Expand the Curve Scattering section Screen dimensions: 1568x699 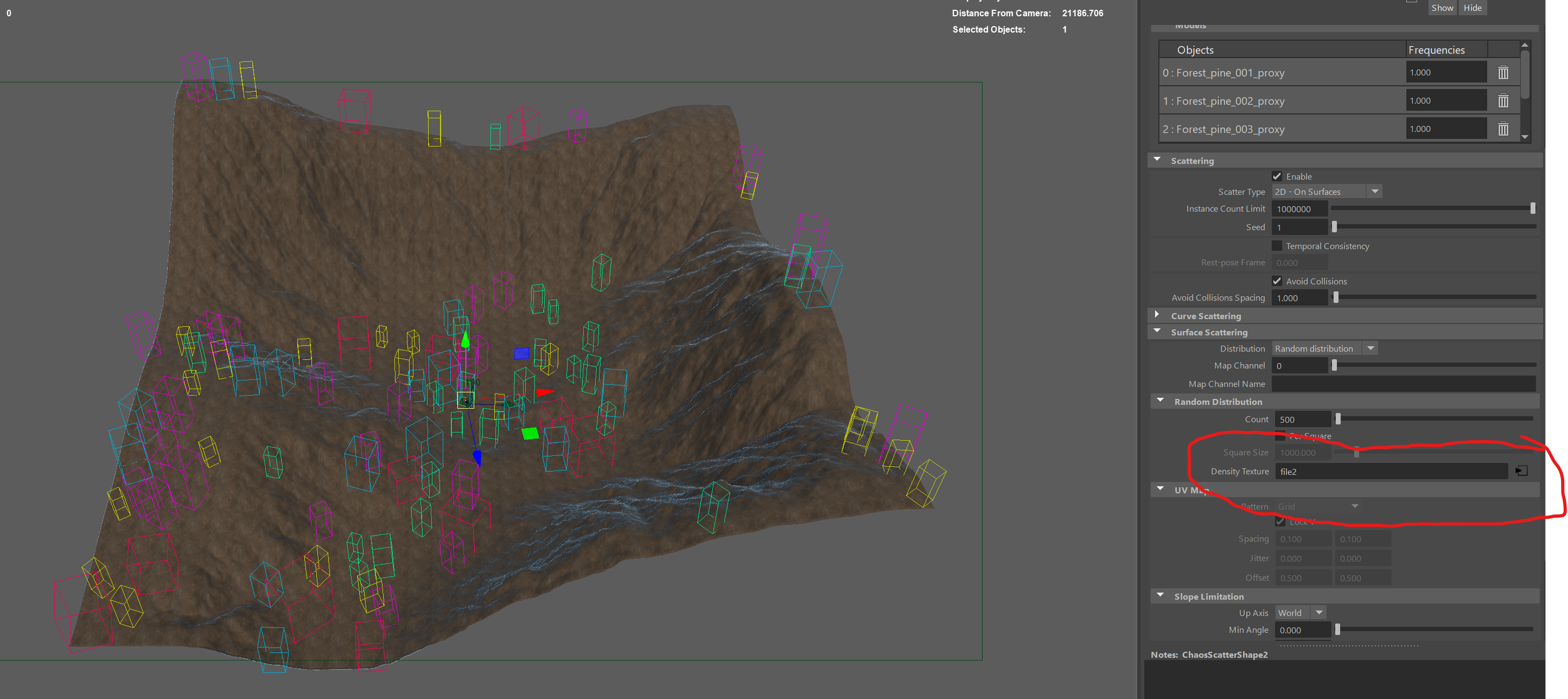(x=1157, y=315)
